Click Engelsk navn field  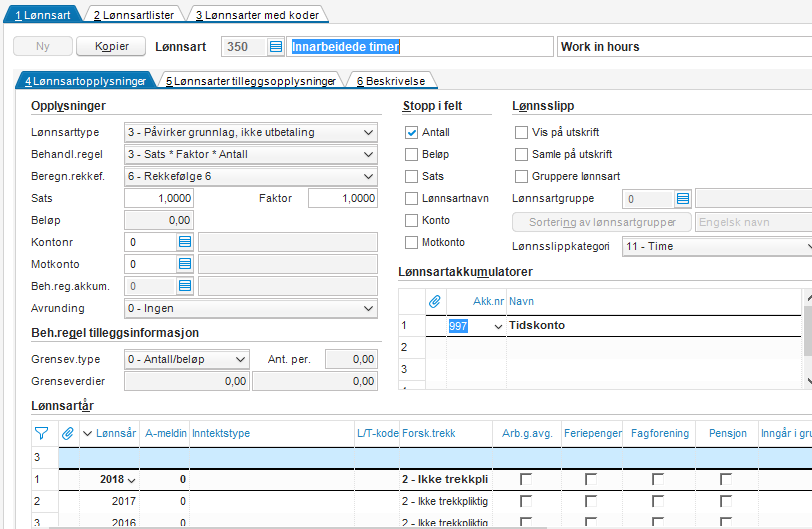(753, 222)
